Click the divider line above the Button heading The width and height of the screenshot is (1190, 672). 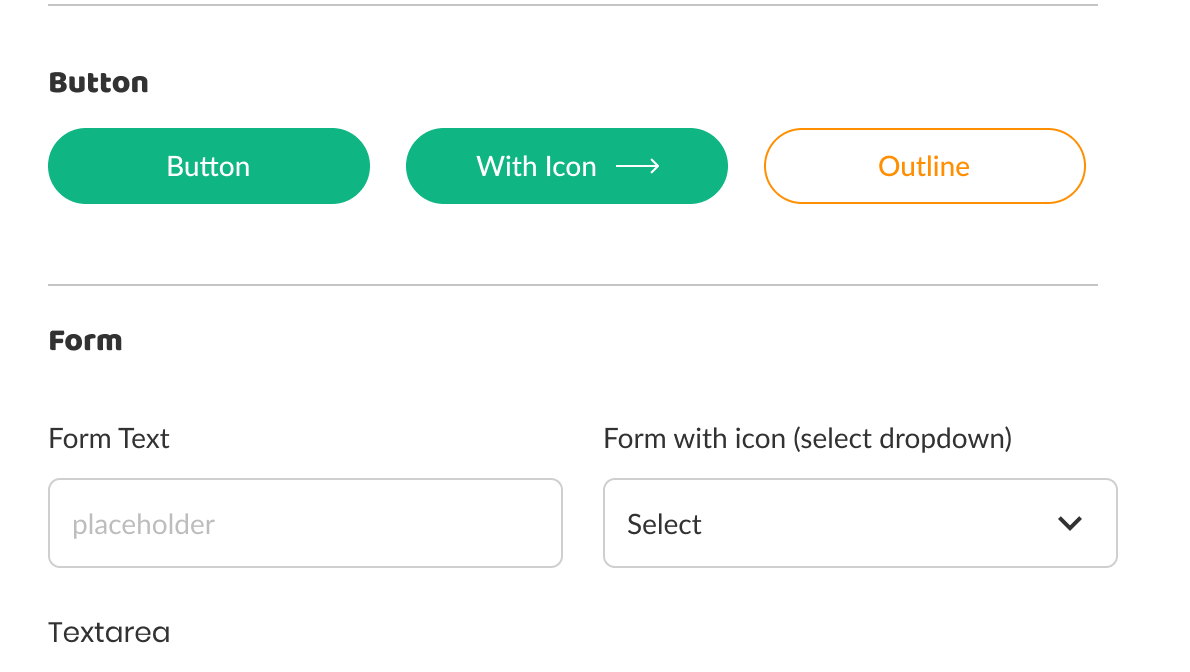click(572, 5)
